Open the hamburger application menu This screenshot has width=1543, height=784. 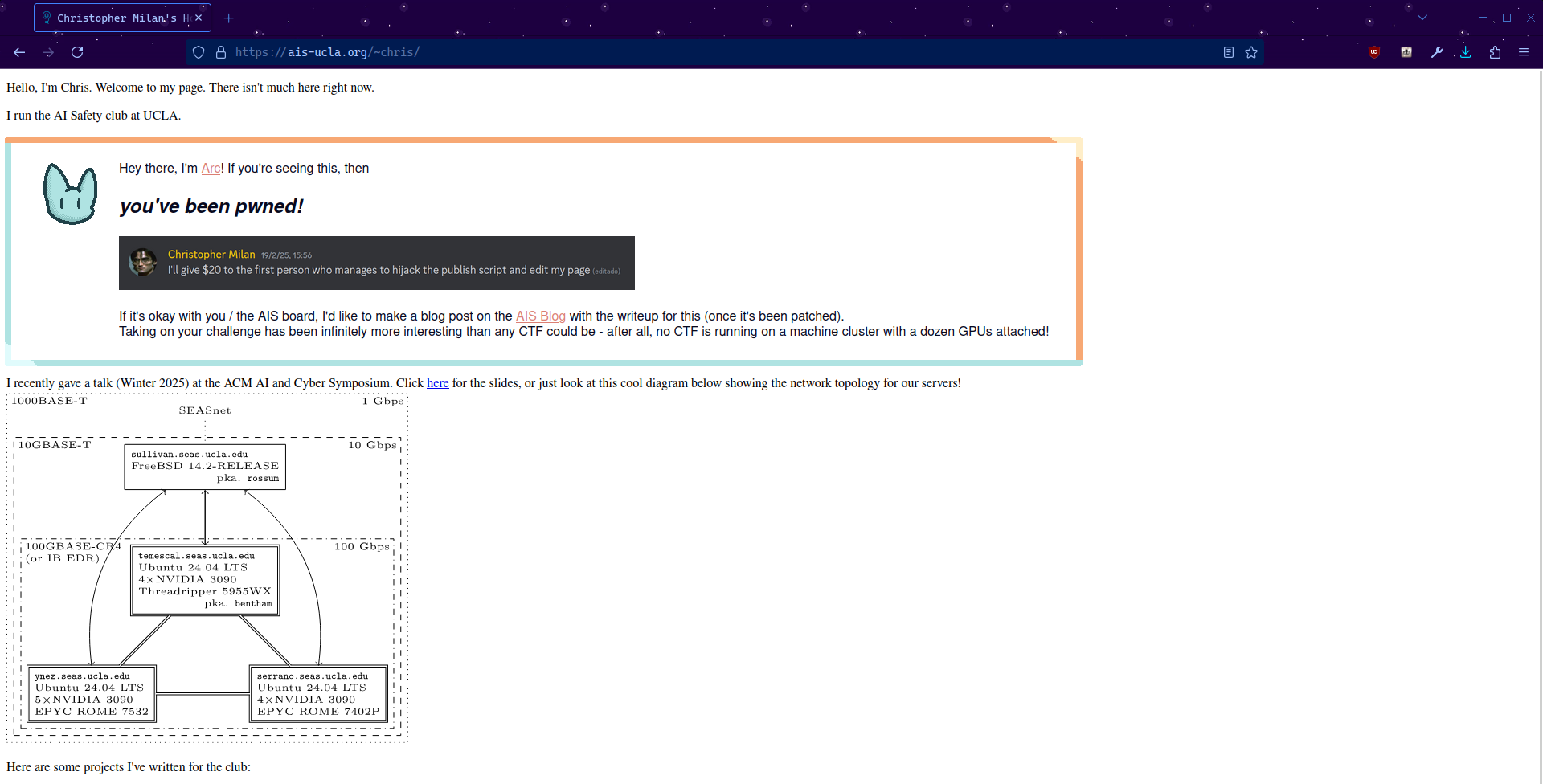tap(1524, 52)
